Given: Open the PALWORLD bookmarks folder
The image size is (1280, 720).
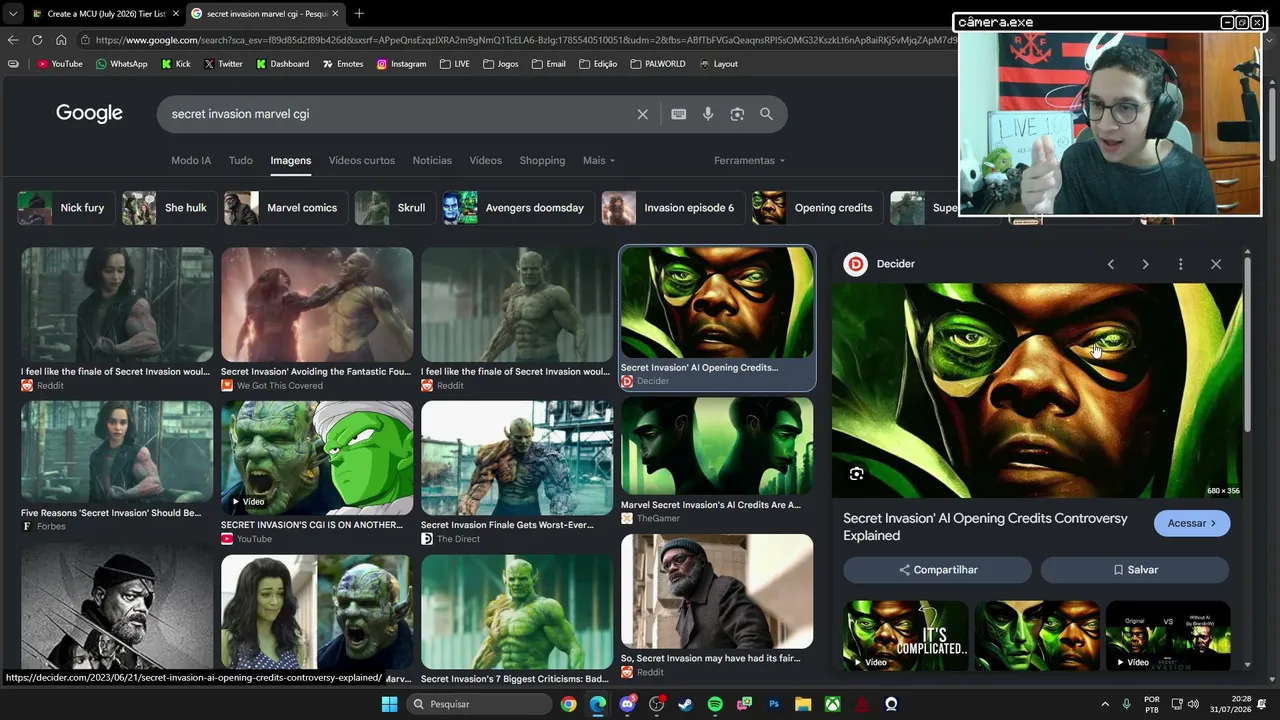Looking at the screenshot, I should point(658,64).
